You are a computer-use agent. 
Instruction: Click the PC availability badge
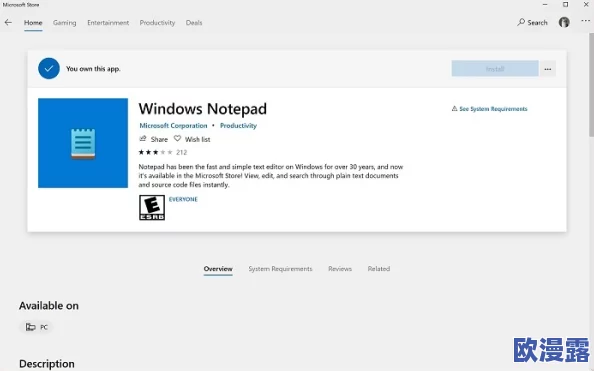pyautogui.click(x=36, y=327)
